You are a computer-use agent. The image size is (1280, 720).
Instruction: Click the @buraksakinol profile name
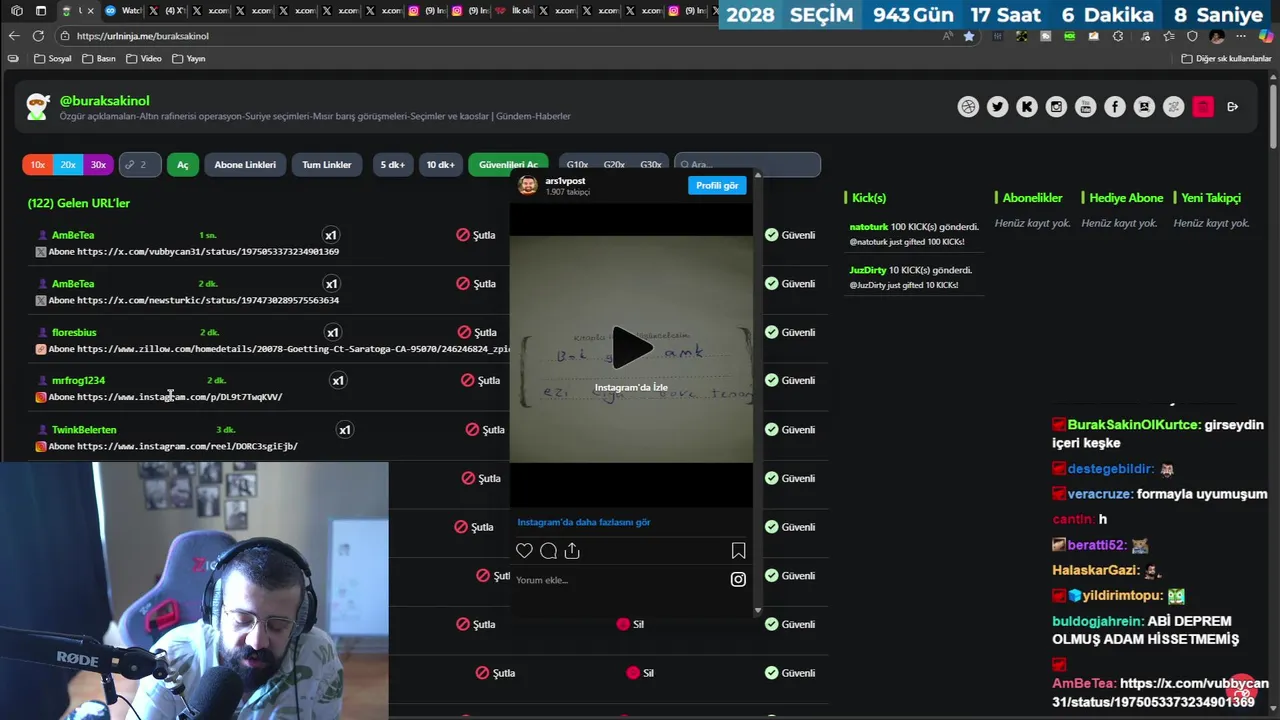[104, 101]
